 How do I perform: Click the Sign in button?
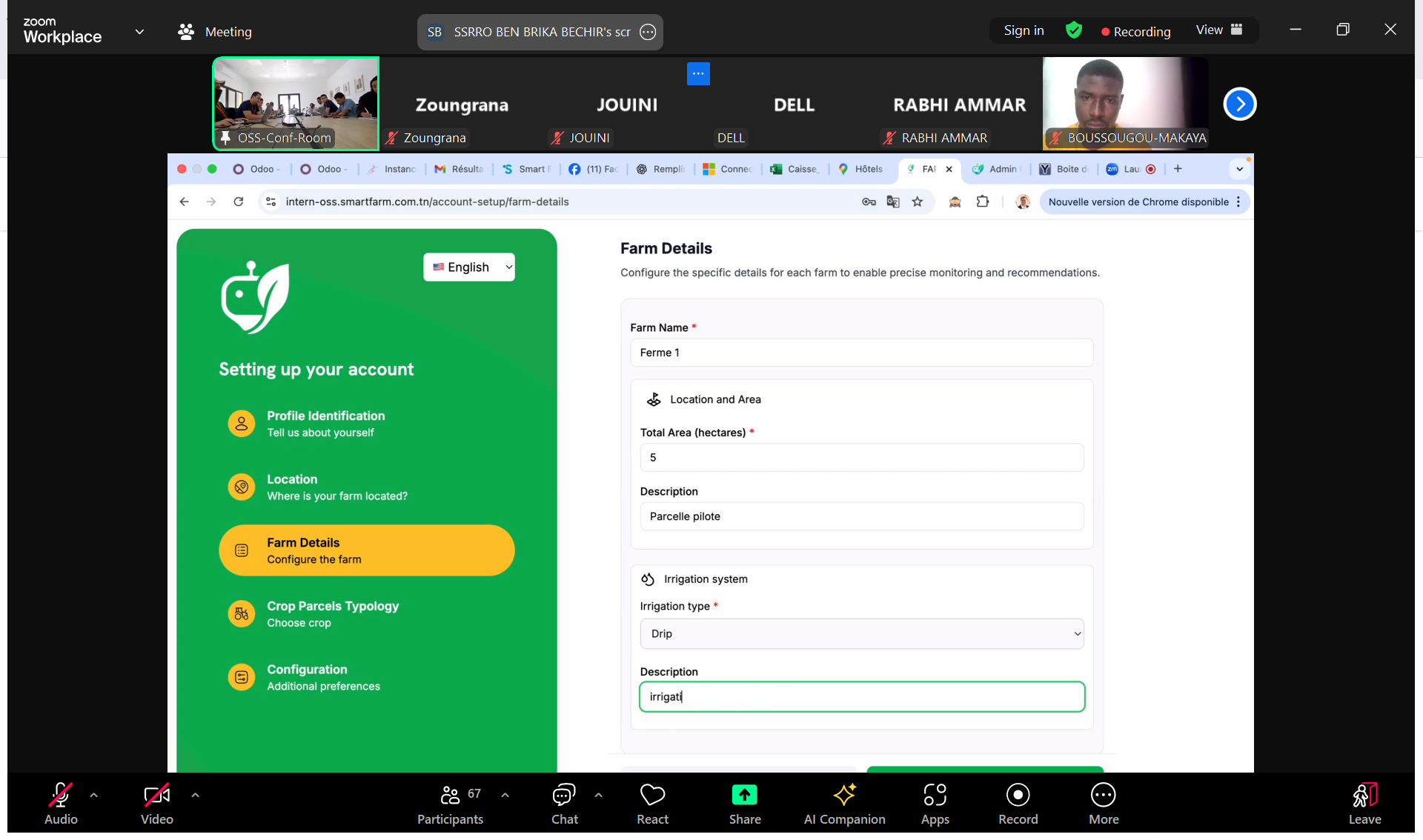tap(1024, 30)
